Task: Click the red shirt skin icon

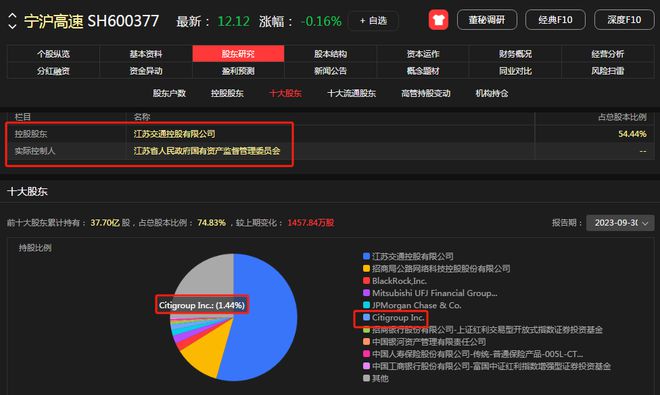Action: pos(438,20)
